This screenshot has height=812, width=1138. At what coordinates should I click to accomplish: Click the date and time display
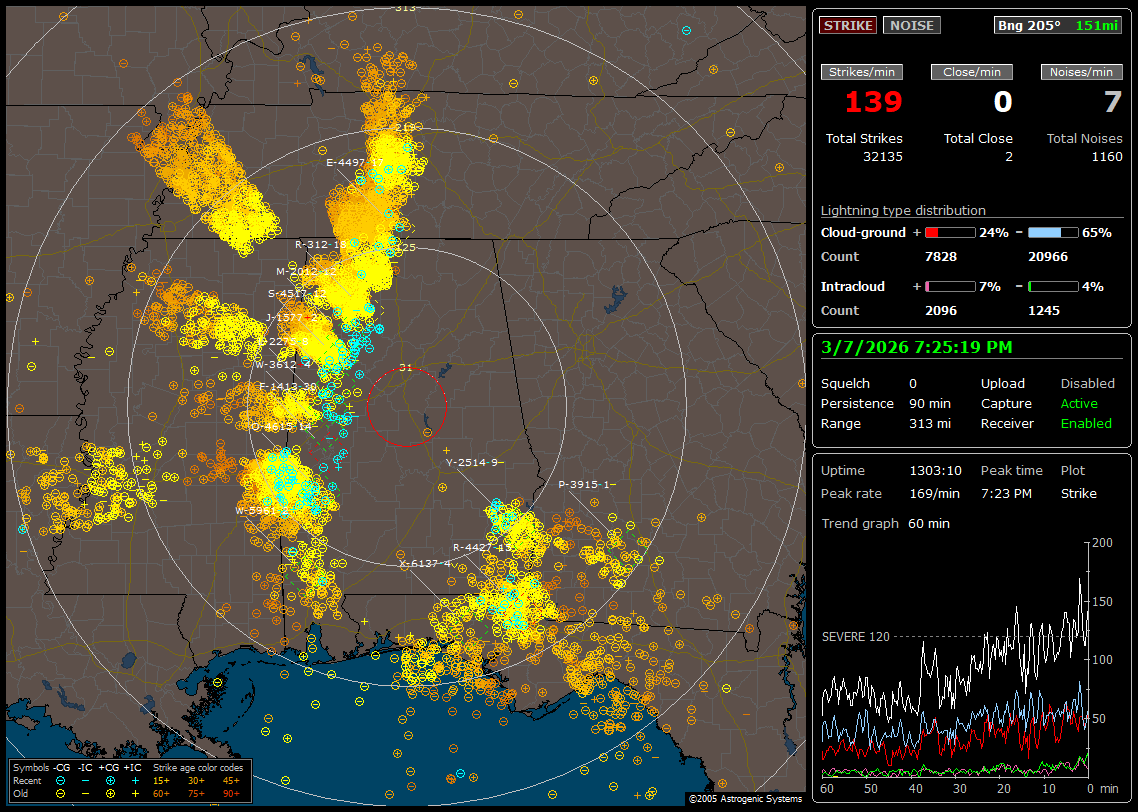click(x=916, y=347)
